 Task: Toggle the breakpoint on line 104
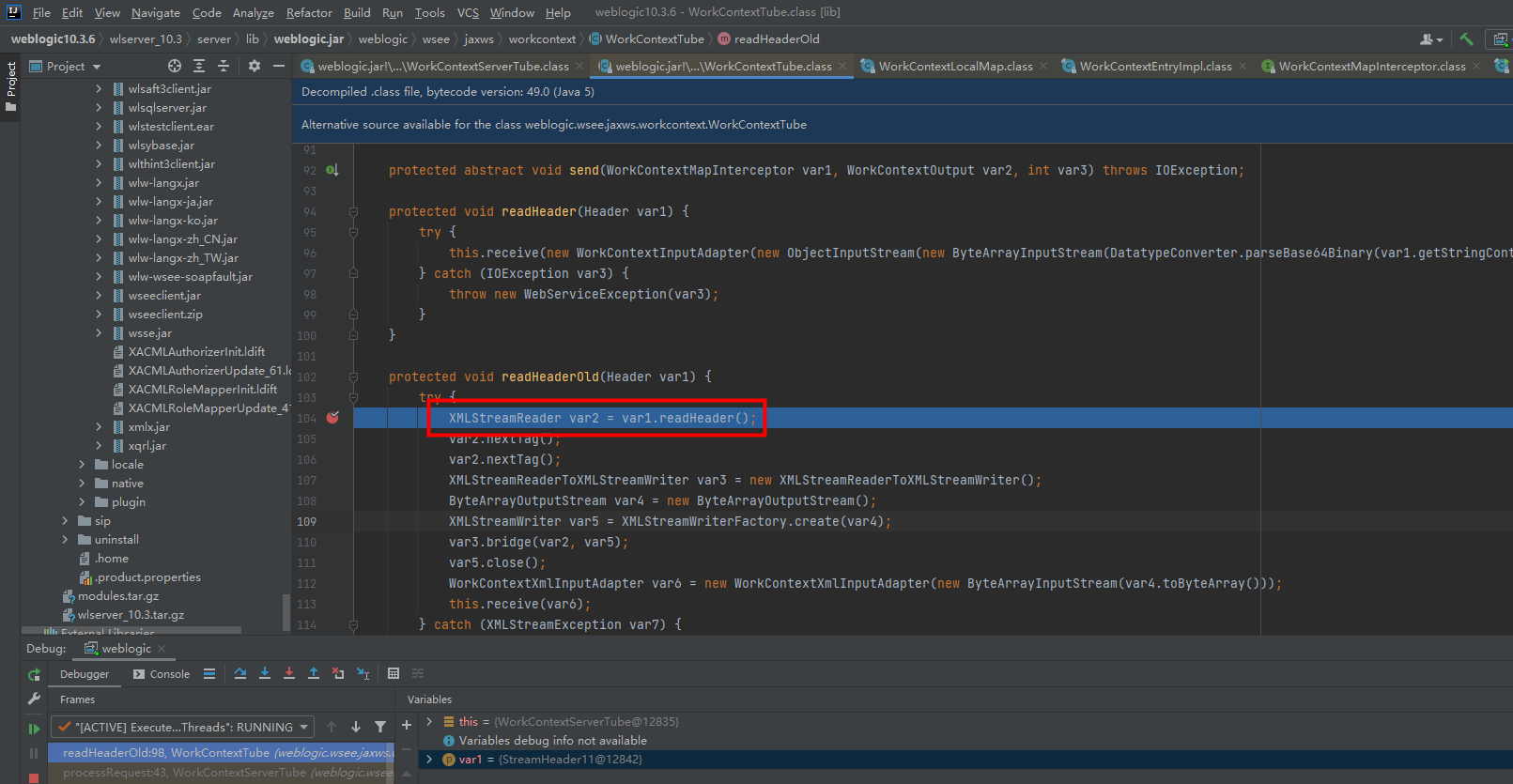(332, 418)
